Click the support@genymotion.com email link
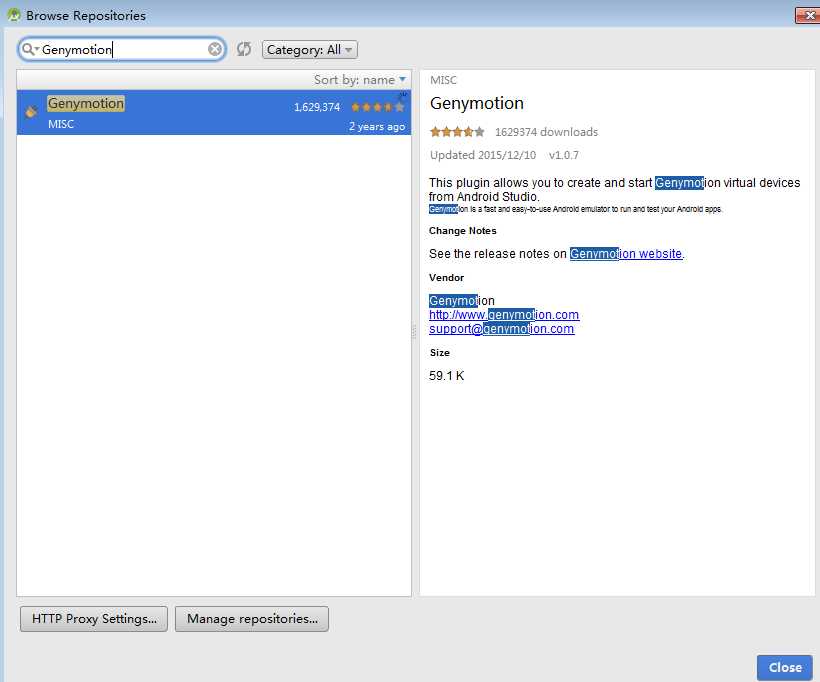 (502, 329)
